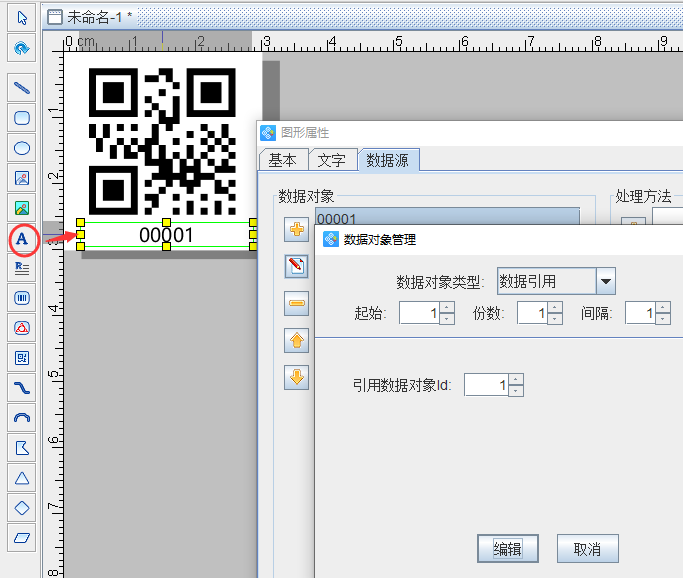This screenshot has height=578, width=683.
Task: Click the edit data object pencil icon
Action: (296, 266)
